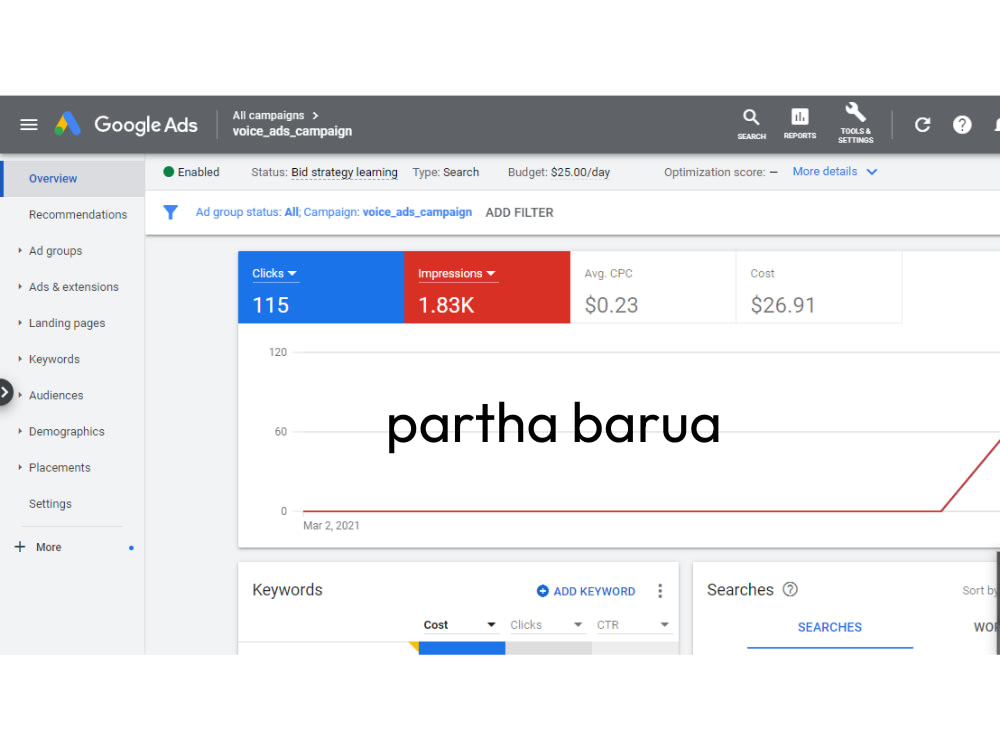Show More sidebar options
This screenshot has width=1000, height=750.
click(48, 547)
